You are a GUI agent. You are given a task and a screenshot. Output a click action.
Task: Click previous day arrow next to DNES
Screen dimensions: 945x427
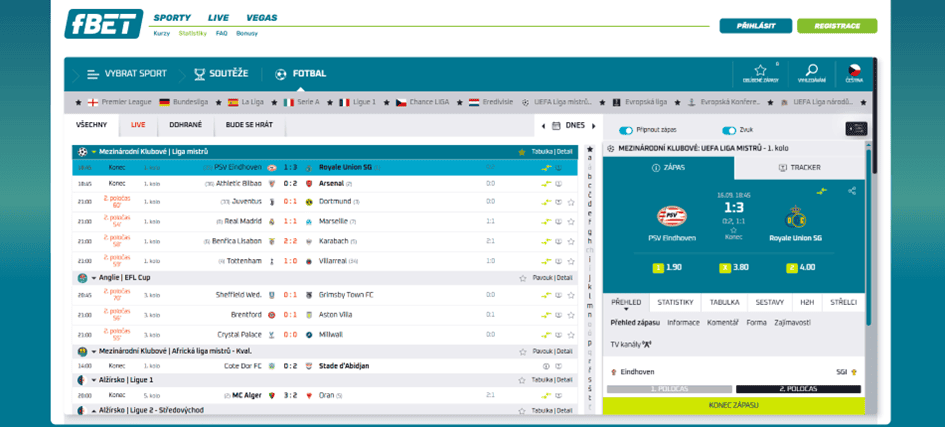(543, 126)
